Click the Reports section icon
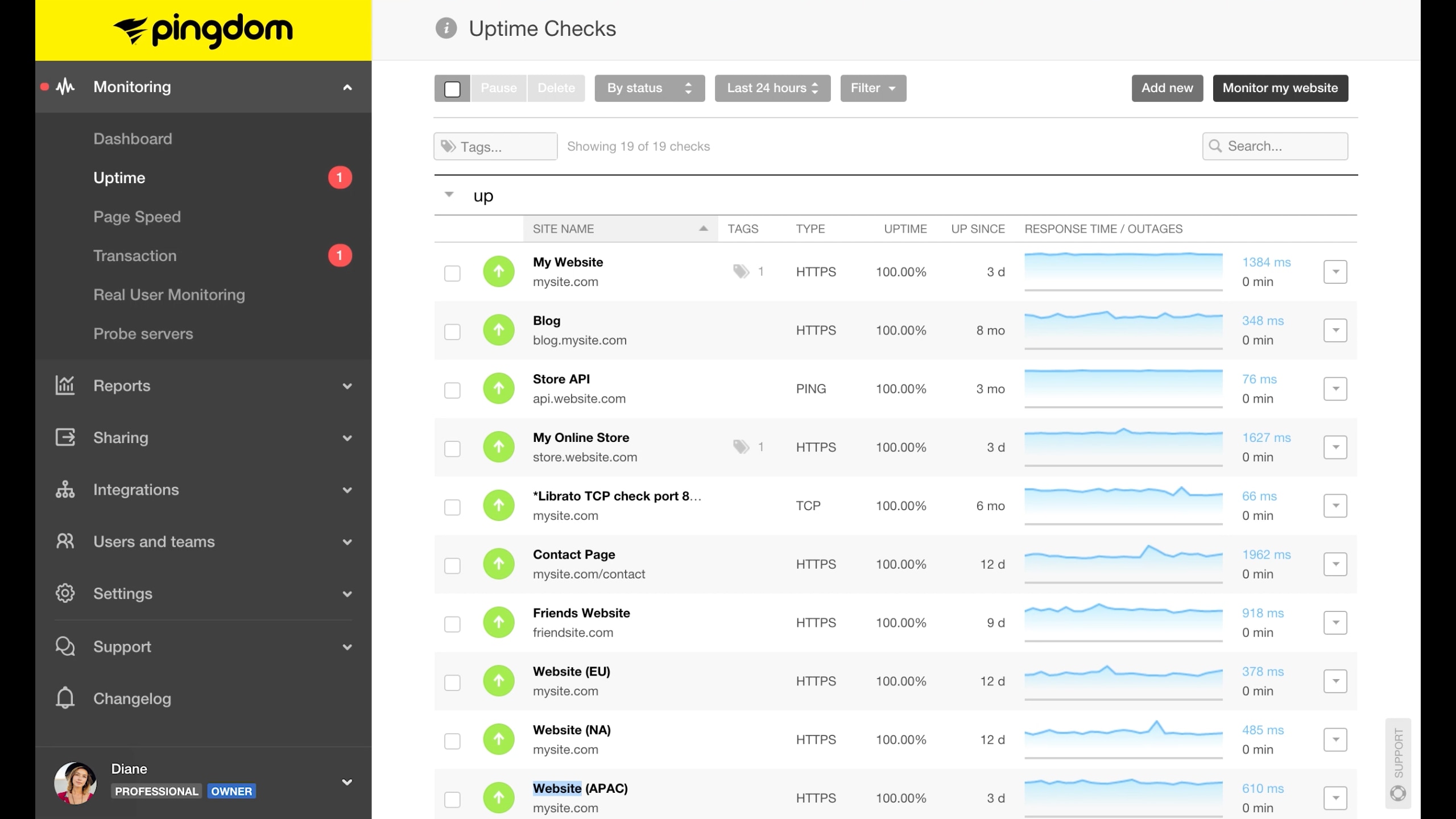 [65, 385]
